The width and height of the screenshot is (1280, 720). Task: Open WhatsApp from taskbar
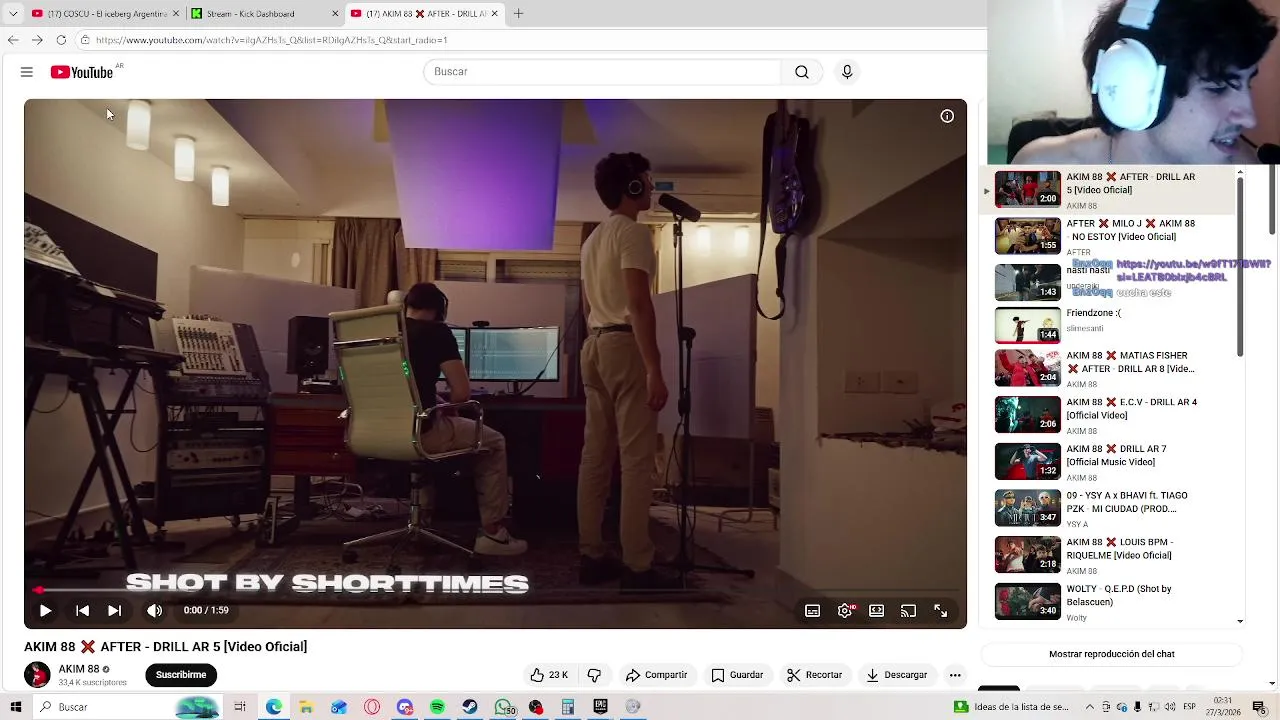(503, 707)
